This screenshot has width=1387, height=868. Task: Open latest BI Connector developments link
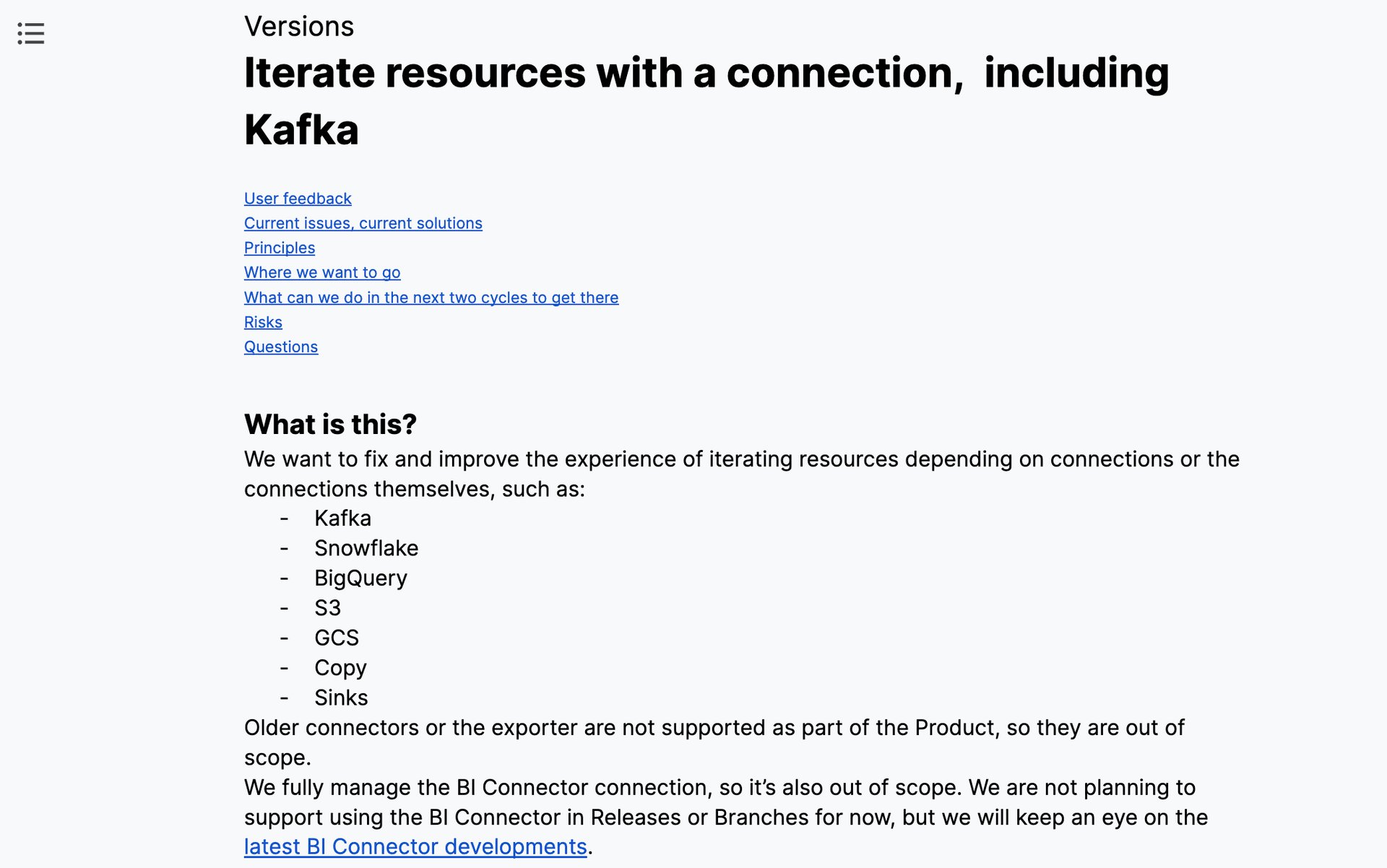tap(415, 846)
